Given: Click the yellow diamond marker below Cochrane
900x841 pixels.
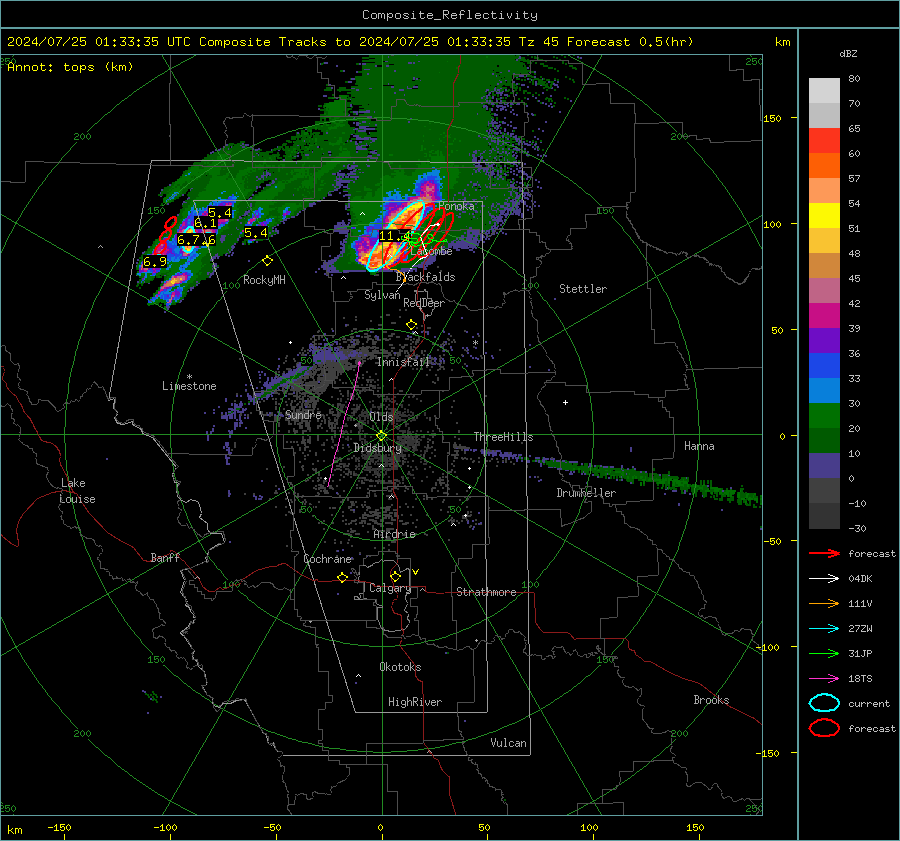Looking at the screenshot, I should pyautogui.click(x=343, y=577).
